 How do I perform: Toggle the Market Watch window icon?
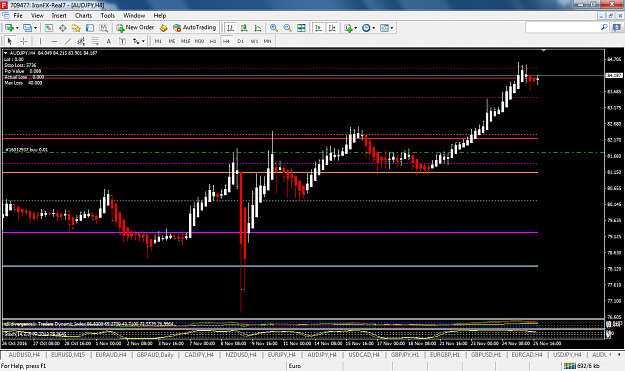(49, 28)
